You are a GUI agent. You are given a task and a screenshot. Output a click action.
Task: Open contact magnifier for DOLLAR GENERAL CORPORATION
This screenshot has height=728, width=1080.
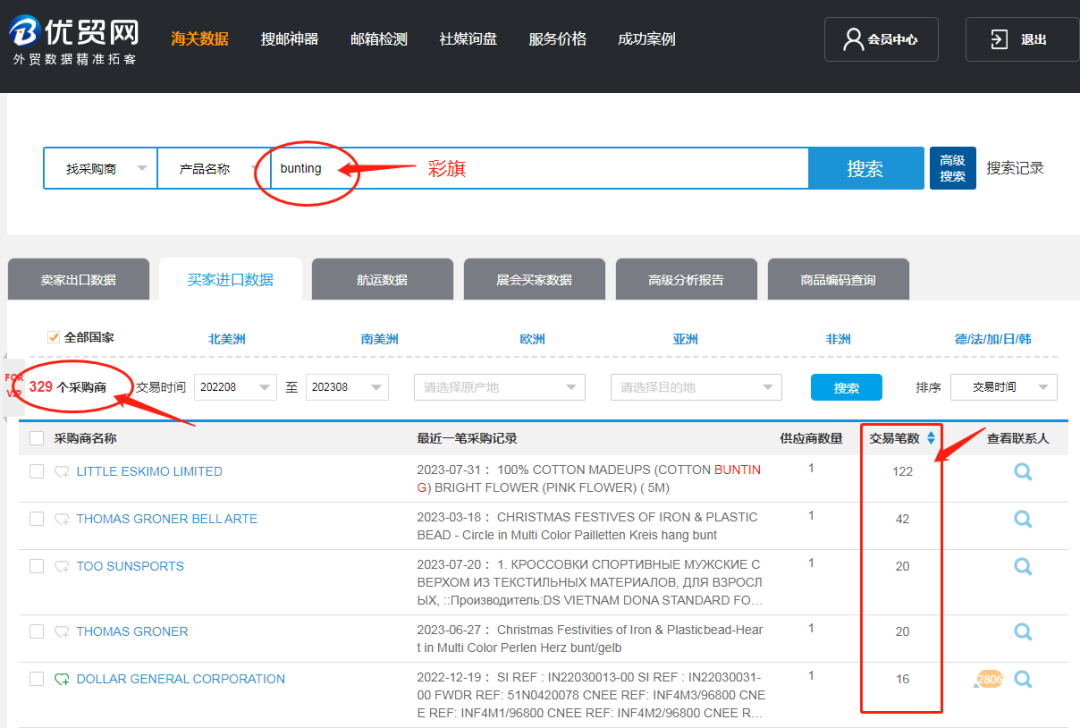[1023, 679]
